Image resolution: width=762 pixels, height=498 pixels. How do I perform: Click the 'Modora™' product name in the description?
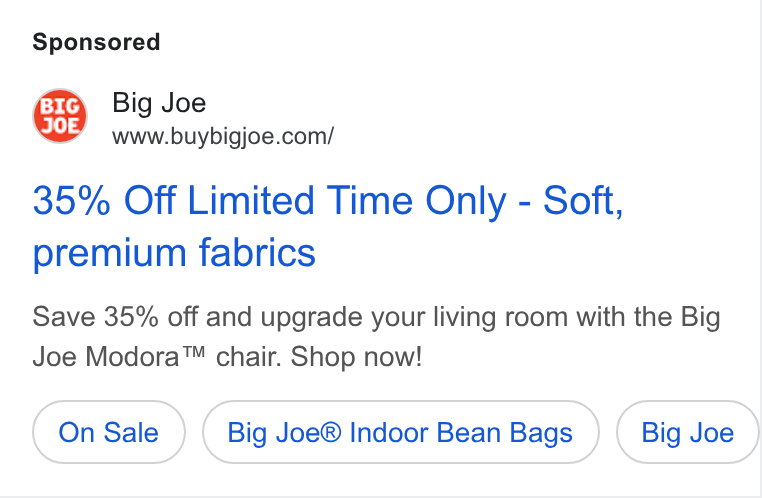(x=145, y=357)
